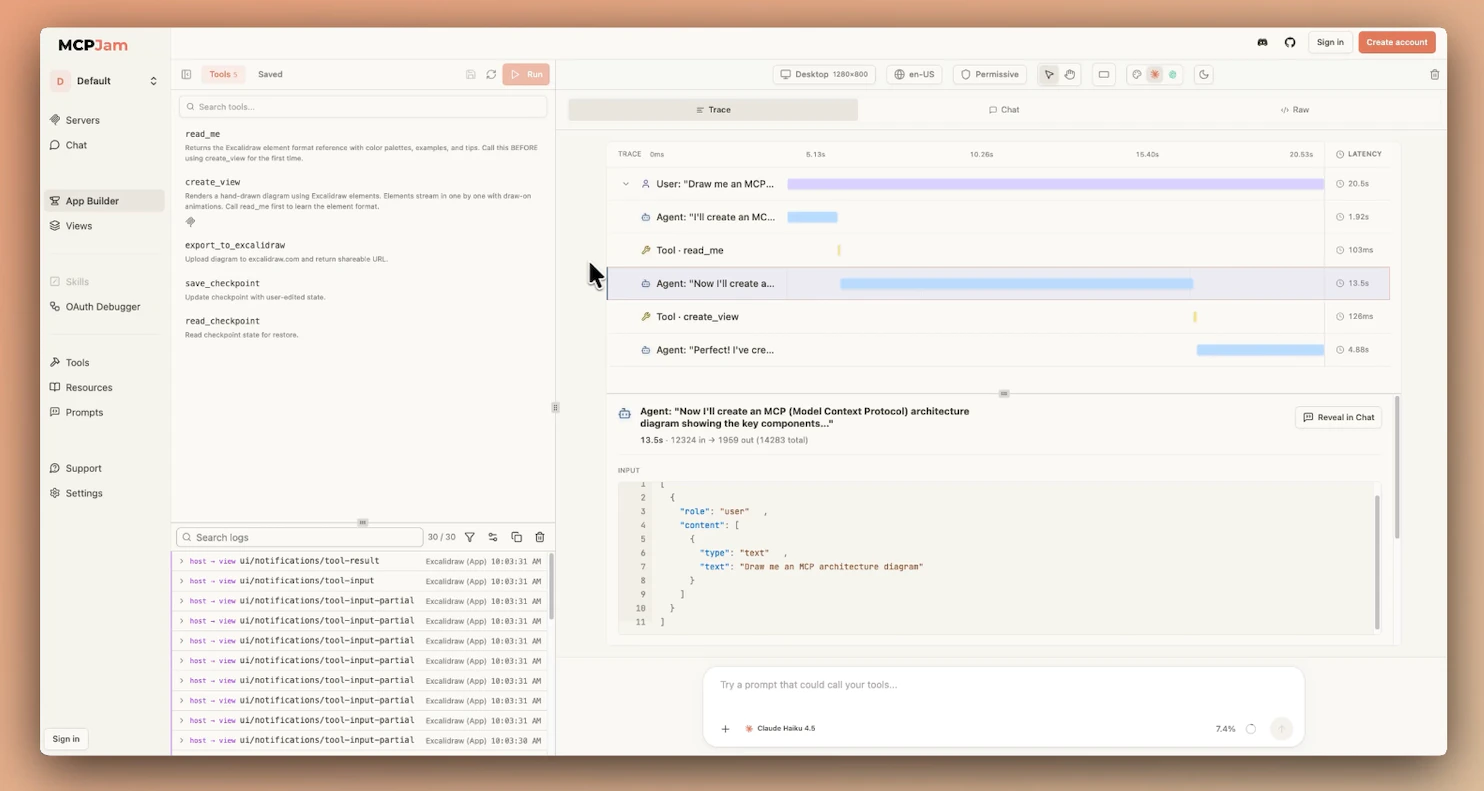Select the pointer tool in the preview toolbar
The height and width of the screenshot is (791, 1484).
point(1048,74)
